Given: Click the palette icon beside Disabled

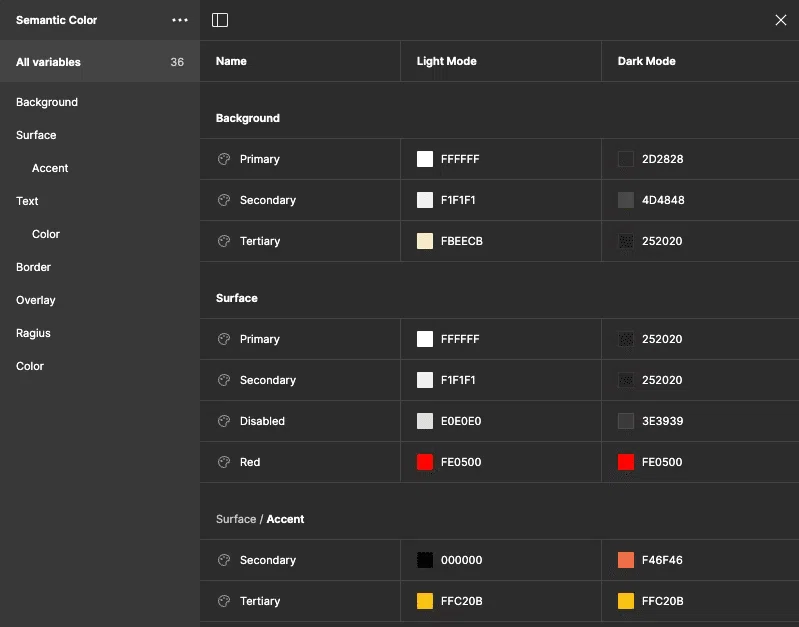Looking at the screenshot, I should click(x=224, y=421).
